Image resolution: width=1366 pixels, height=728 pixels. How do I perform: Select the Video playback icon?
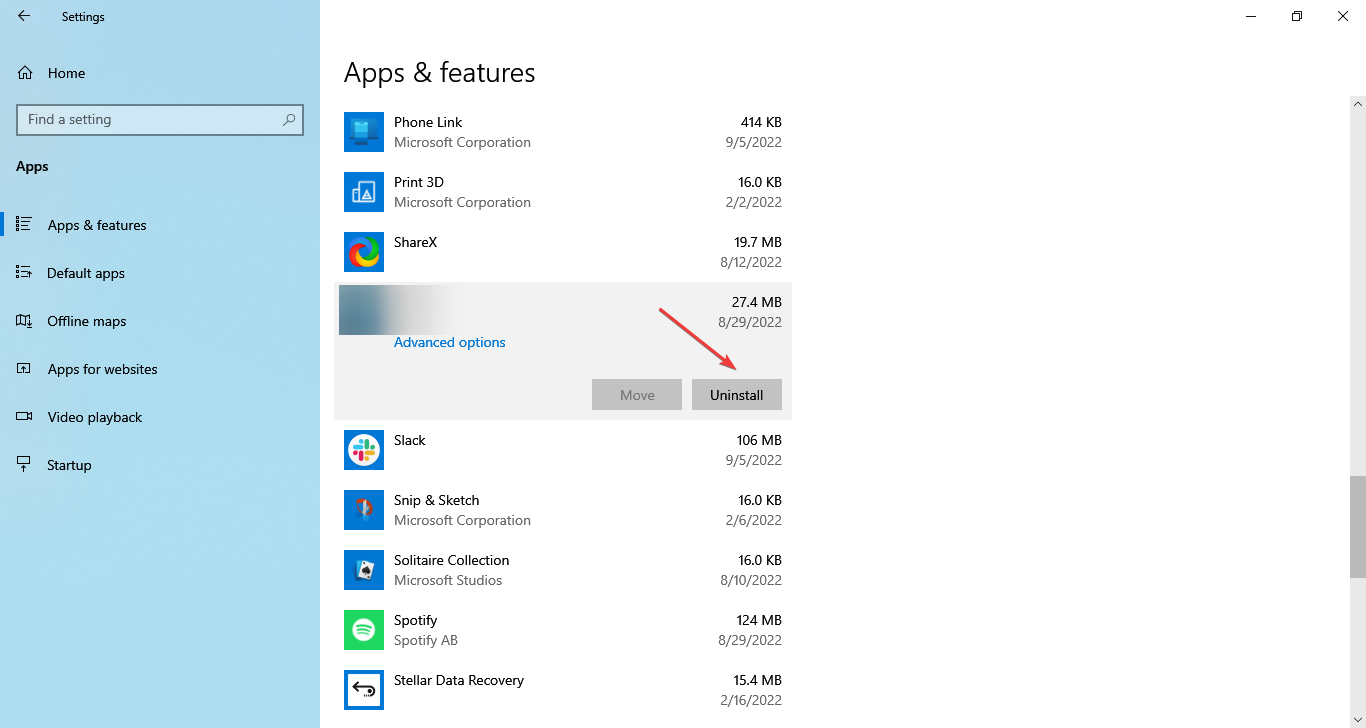coord(24,416)
